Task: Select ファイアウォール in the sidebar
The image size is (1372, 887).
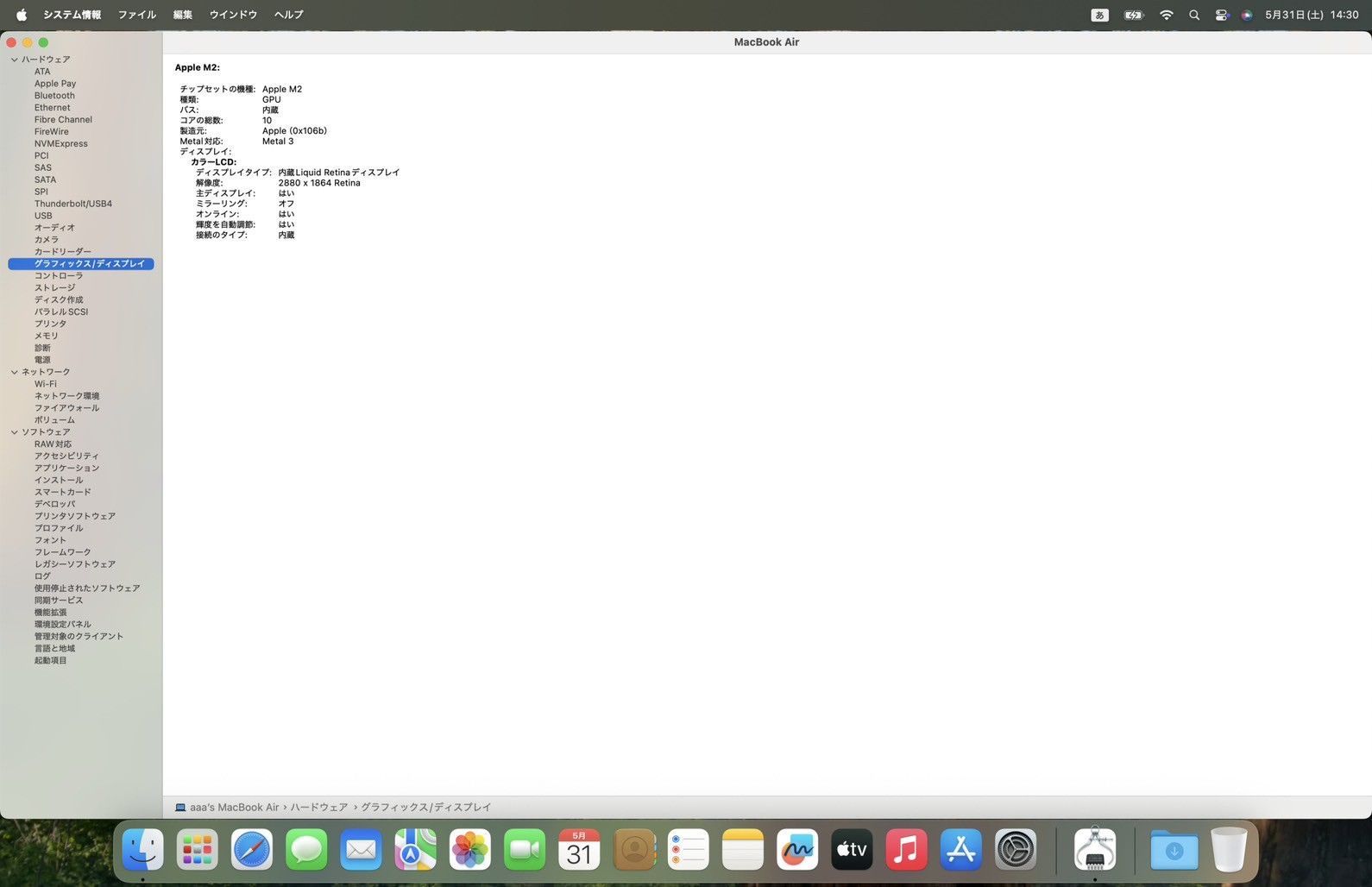Action: [66, 408]
